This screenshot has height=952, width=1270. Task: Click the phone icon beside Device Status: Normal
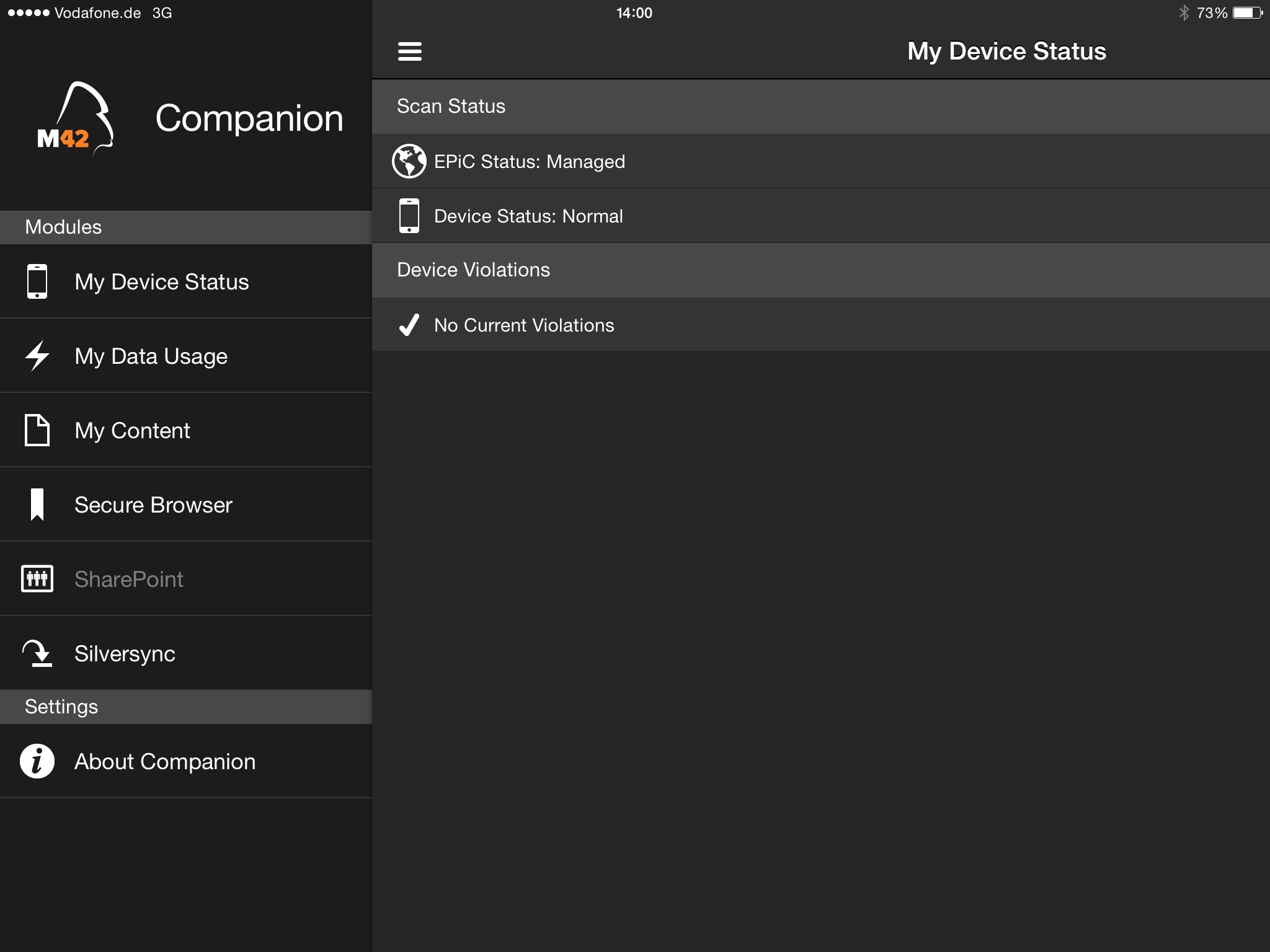(409, 216)
